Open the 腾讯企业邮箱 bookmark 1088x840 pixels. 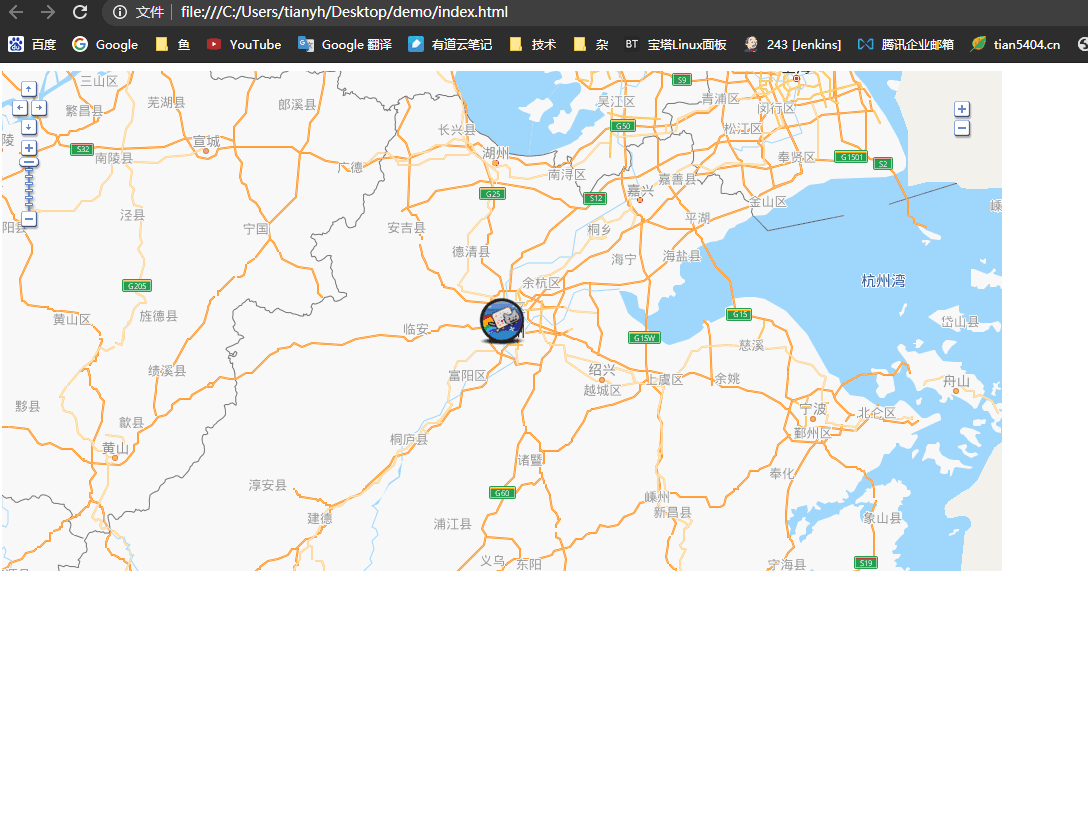pyautogui.click(x=906, y=44)
